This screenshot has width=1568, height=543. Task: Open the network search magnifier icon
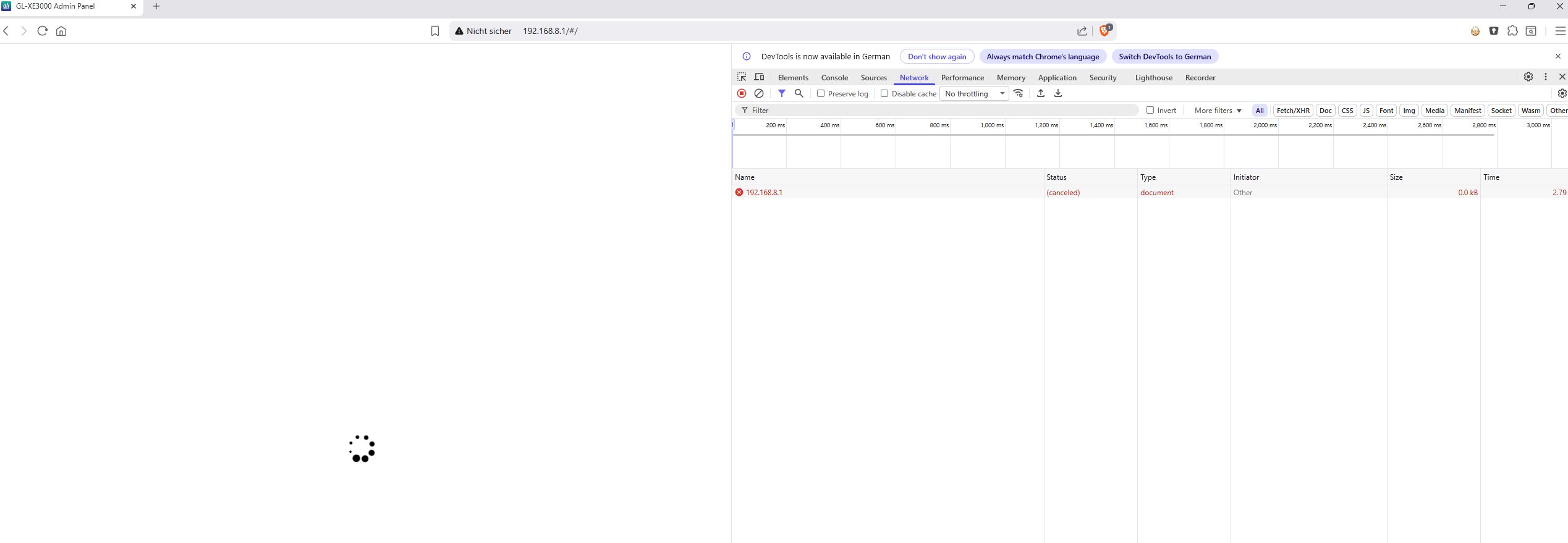(x=799, y=93)
